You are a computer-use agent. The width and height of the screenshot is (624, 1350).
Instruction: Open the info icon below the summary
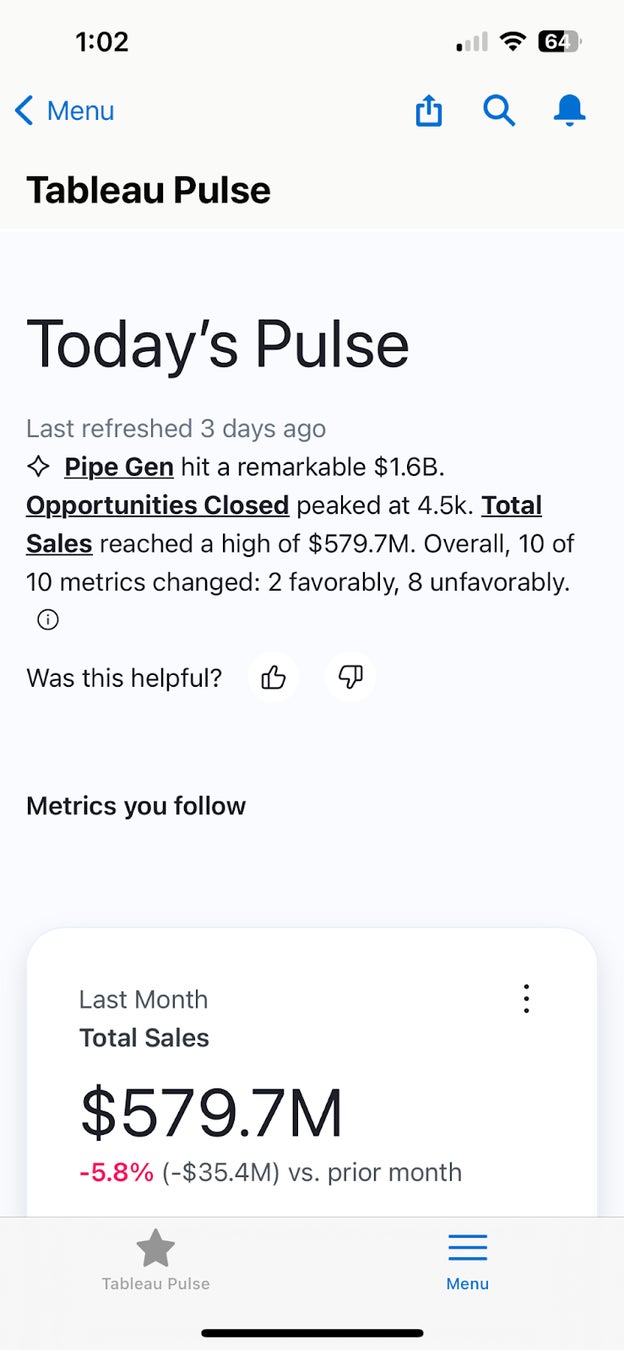[48, 620]
